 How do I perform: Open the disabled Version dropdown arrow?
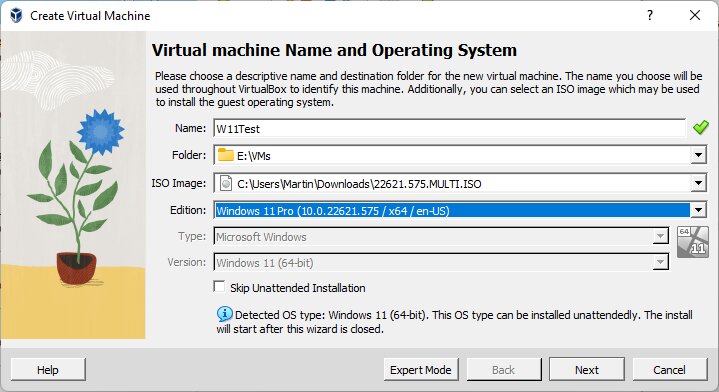[x=660, y=262]
